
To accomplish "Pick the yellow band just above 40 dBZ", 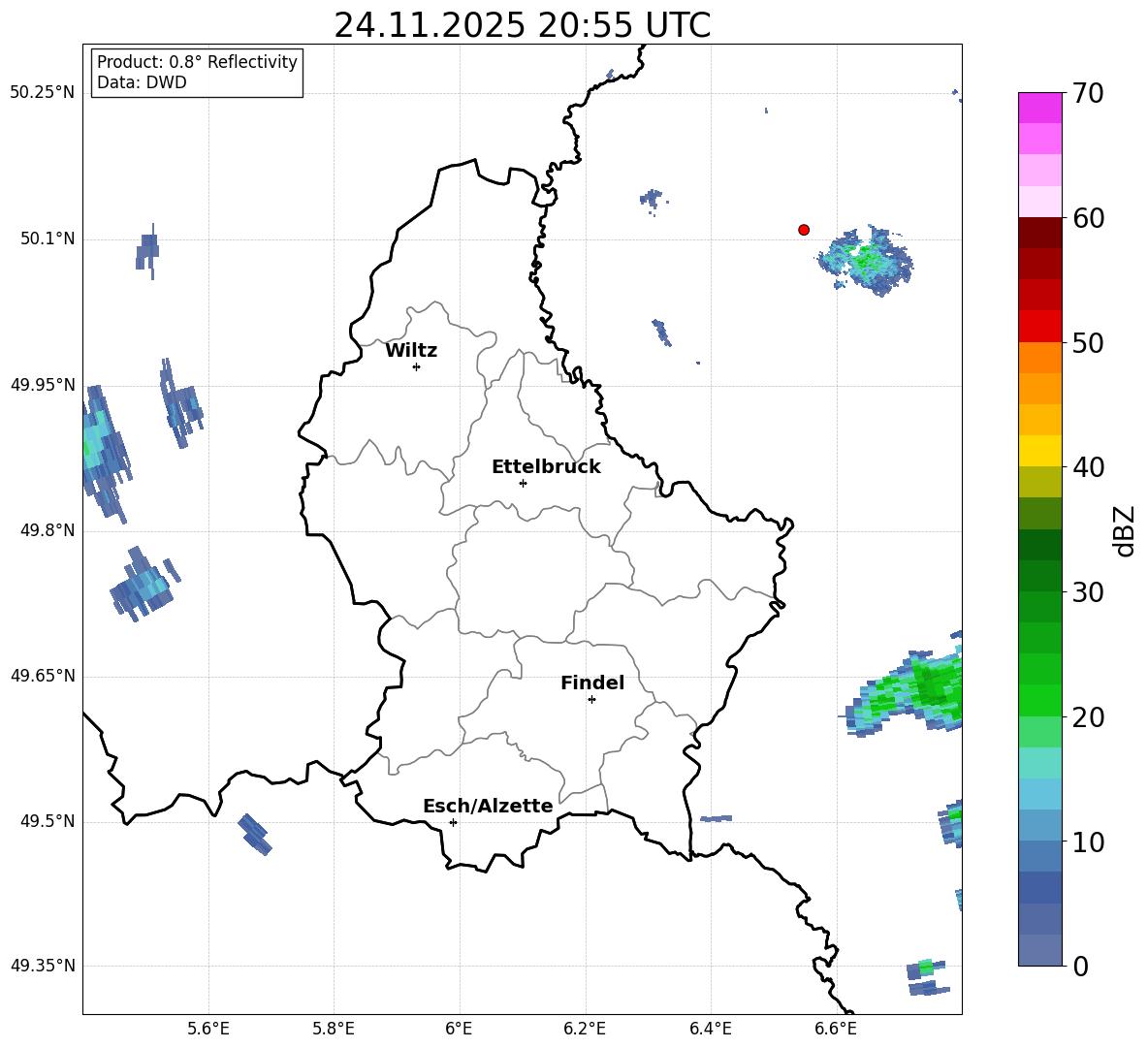I will tap(1040, 451).
